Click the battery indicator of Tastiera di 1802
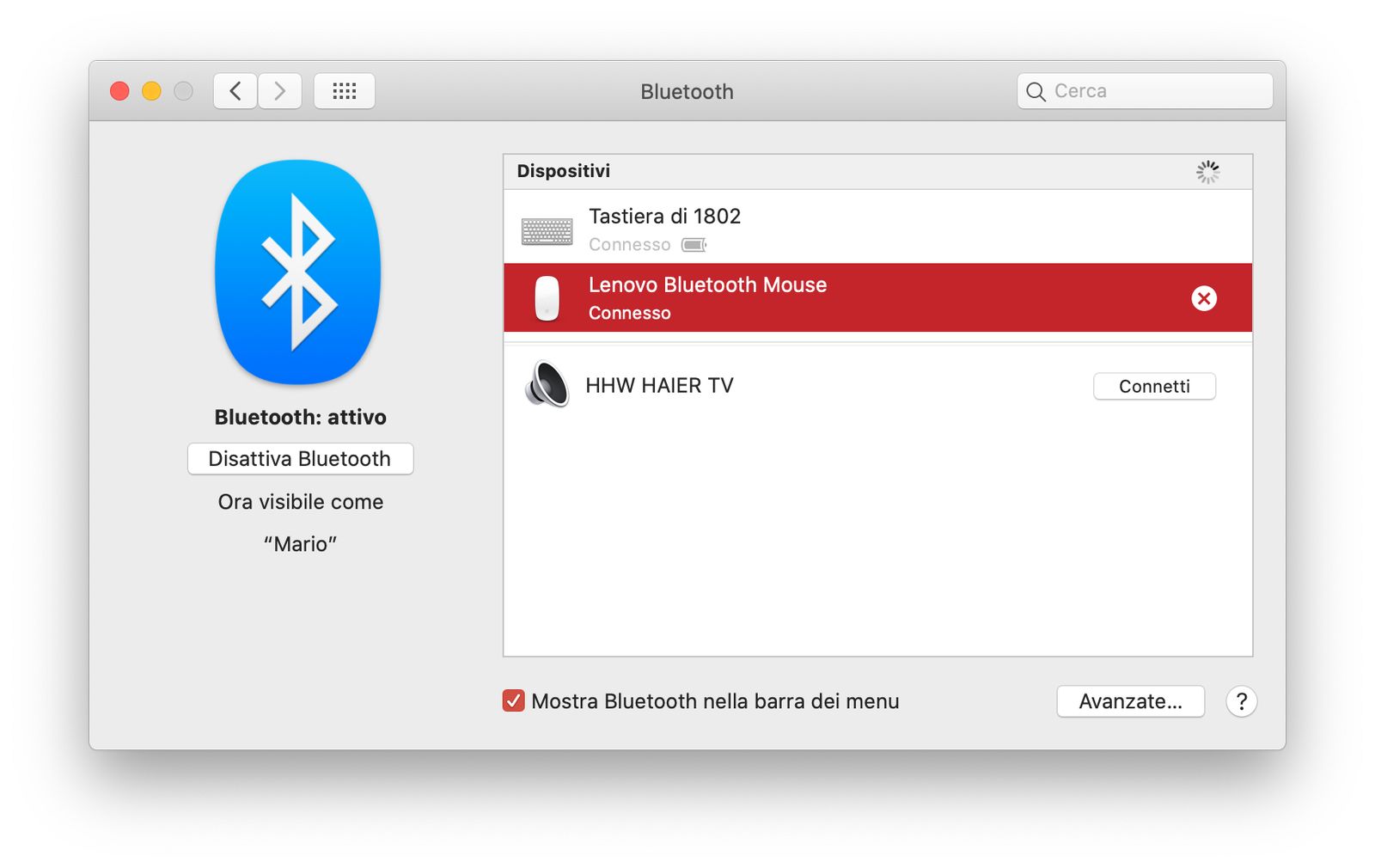The height and width of the screenshot is (868, 1375). [694, 245]
